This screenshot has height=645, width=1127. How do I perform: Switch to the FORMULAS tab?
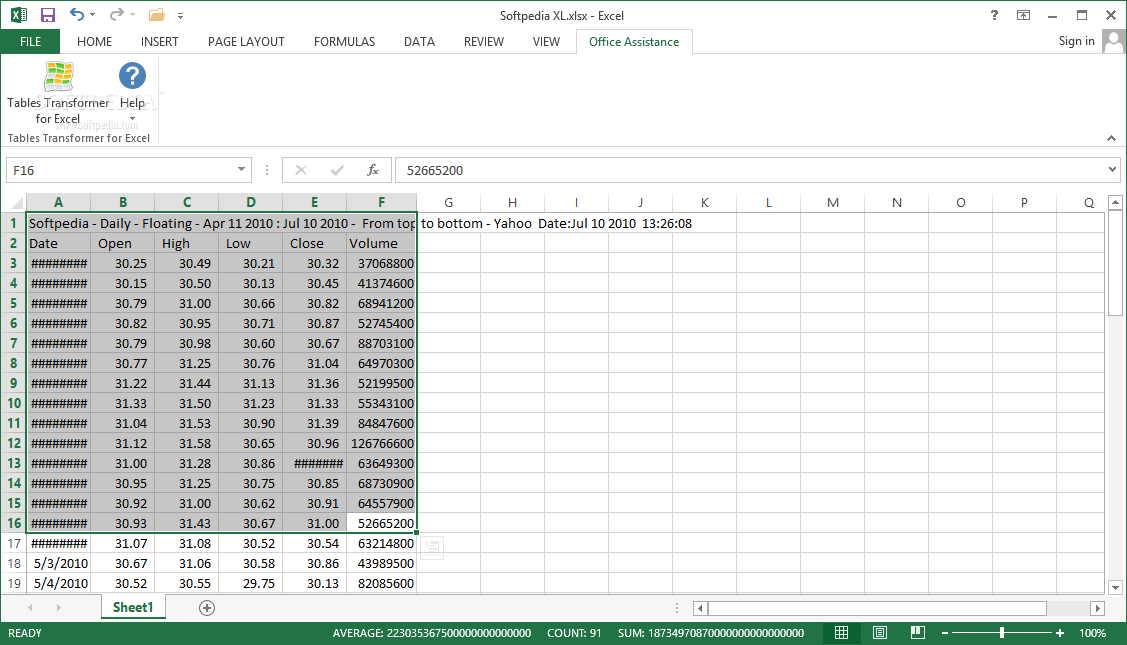[x=344, y=42]
